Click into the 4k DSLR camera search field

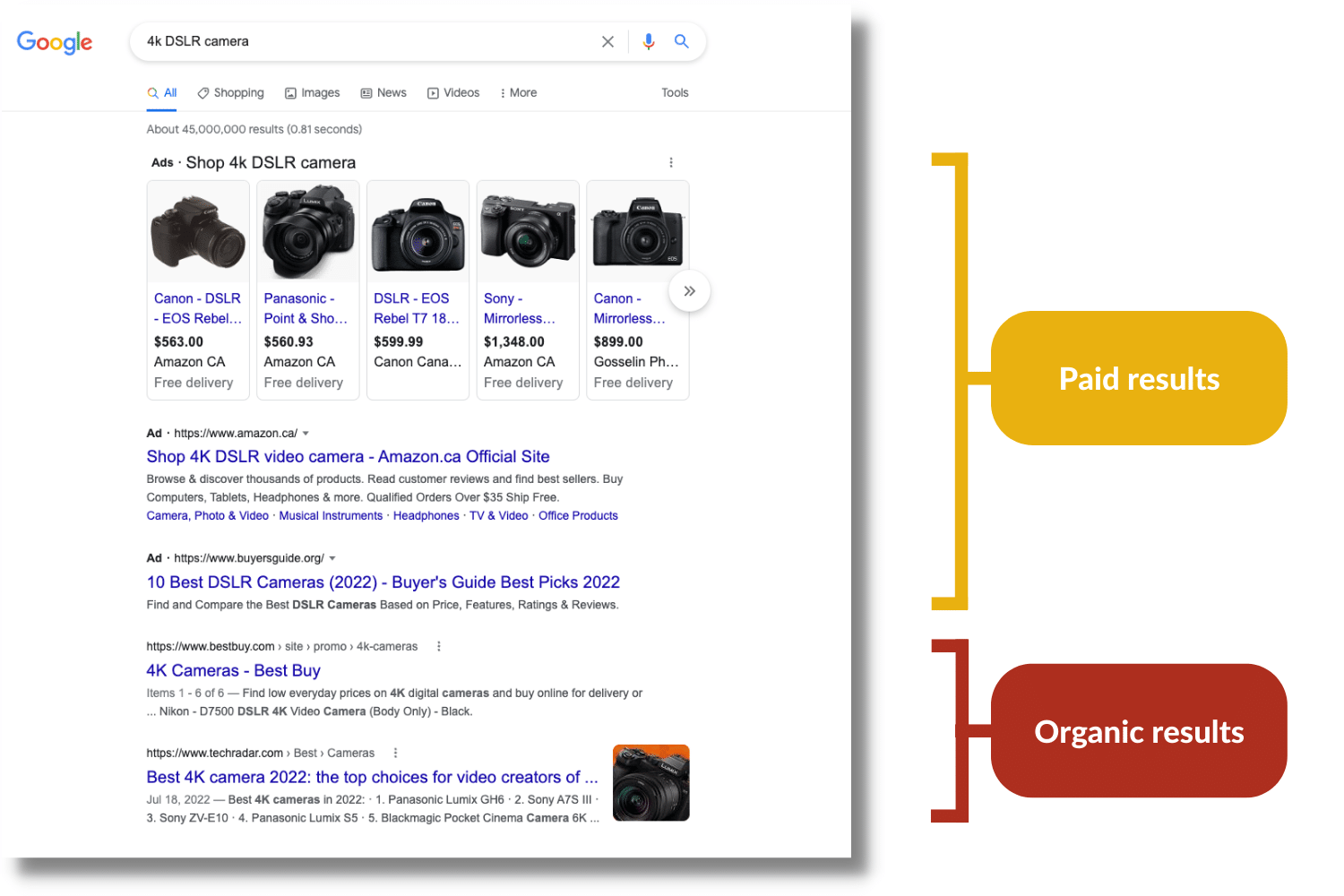coord(367,41)
